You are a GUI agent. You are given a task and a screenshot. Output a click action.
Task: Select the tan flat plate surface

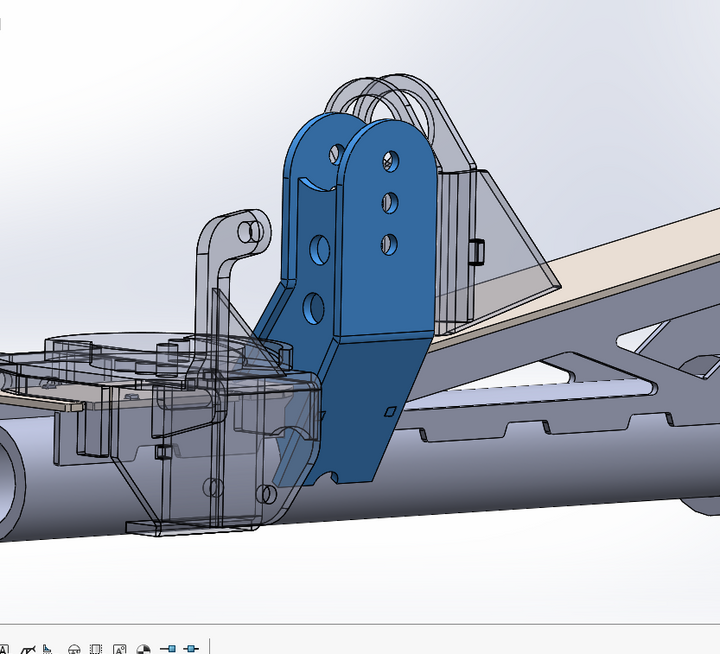coord(620,262)
